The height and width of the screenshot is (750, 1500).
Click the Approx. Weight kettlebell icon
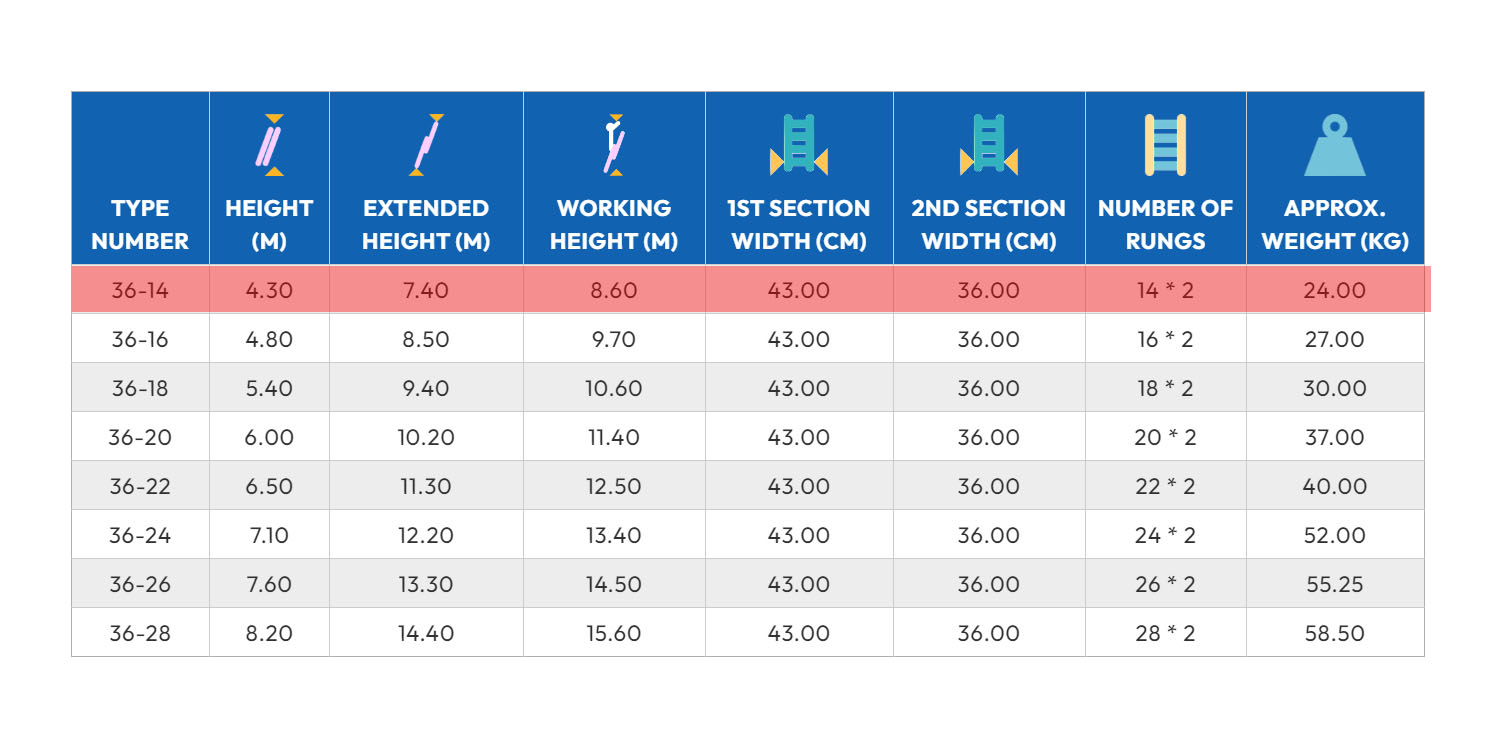pyautogui.click(x=1334, y=147)
